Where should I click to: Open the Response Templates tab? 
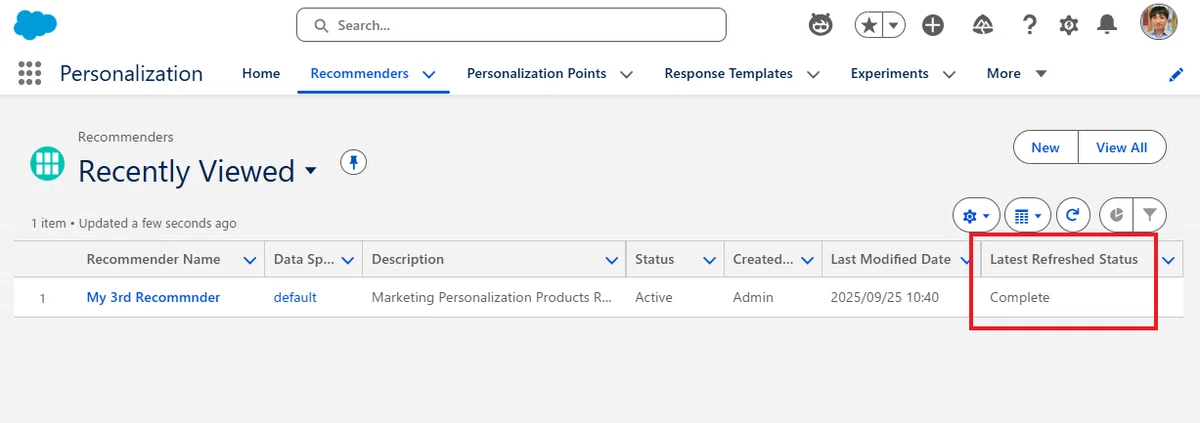tap(729, 73)
